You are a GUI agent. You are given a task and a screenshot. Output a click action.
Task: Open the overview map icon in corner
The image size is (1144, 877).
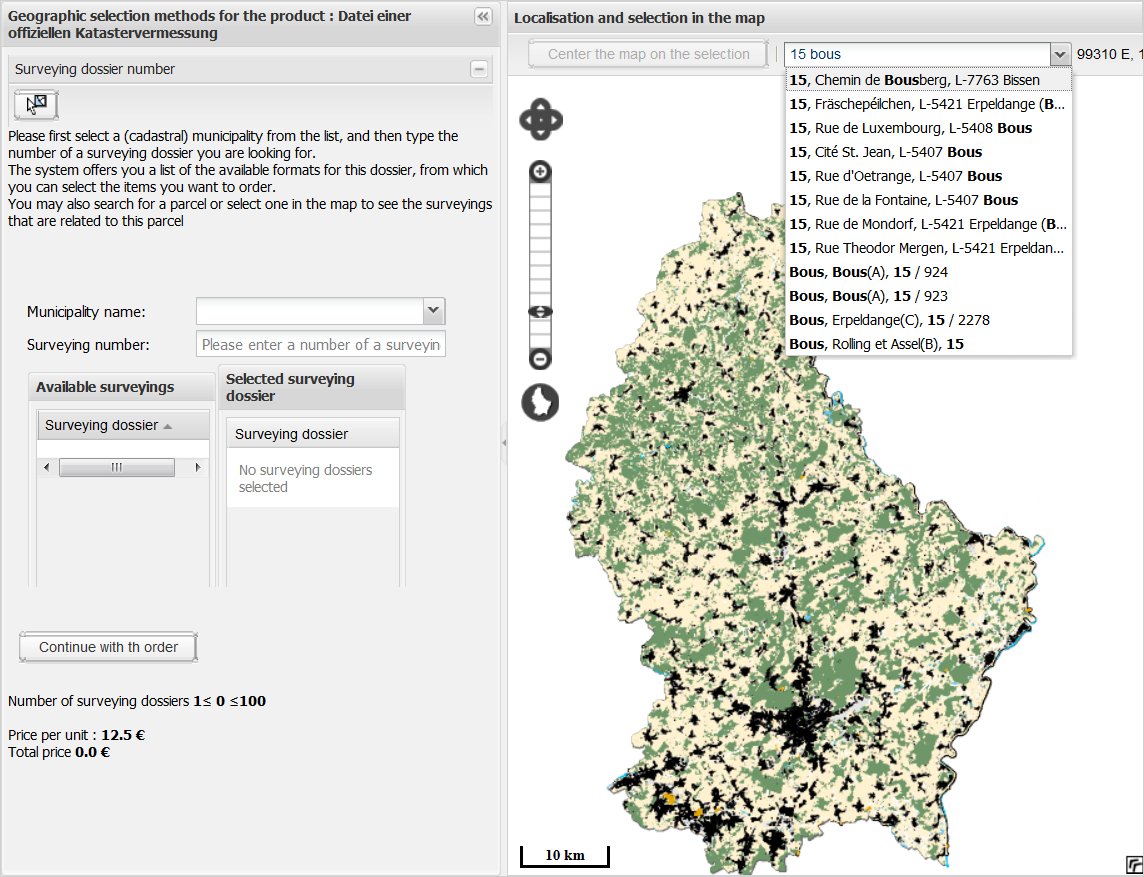pos(1133,865)
